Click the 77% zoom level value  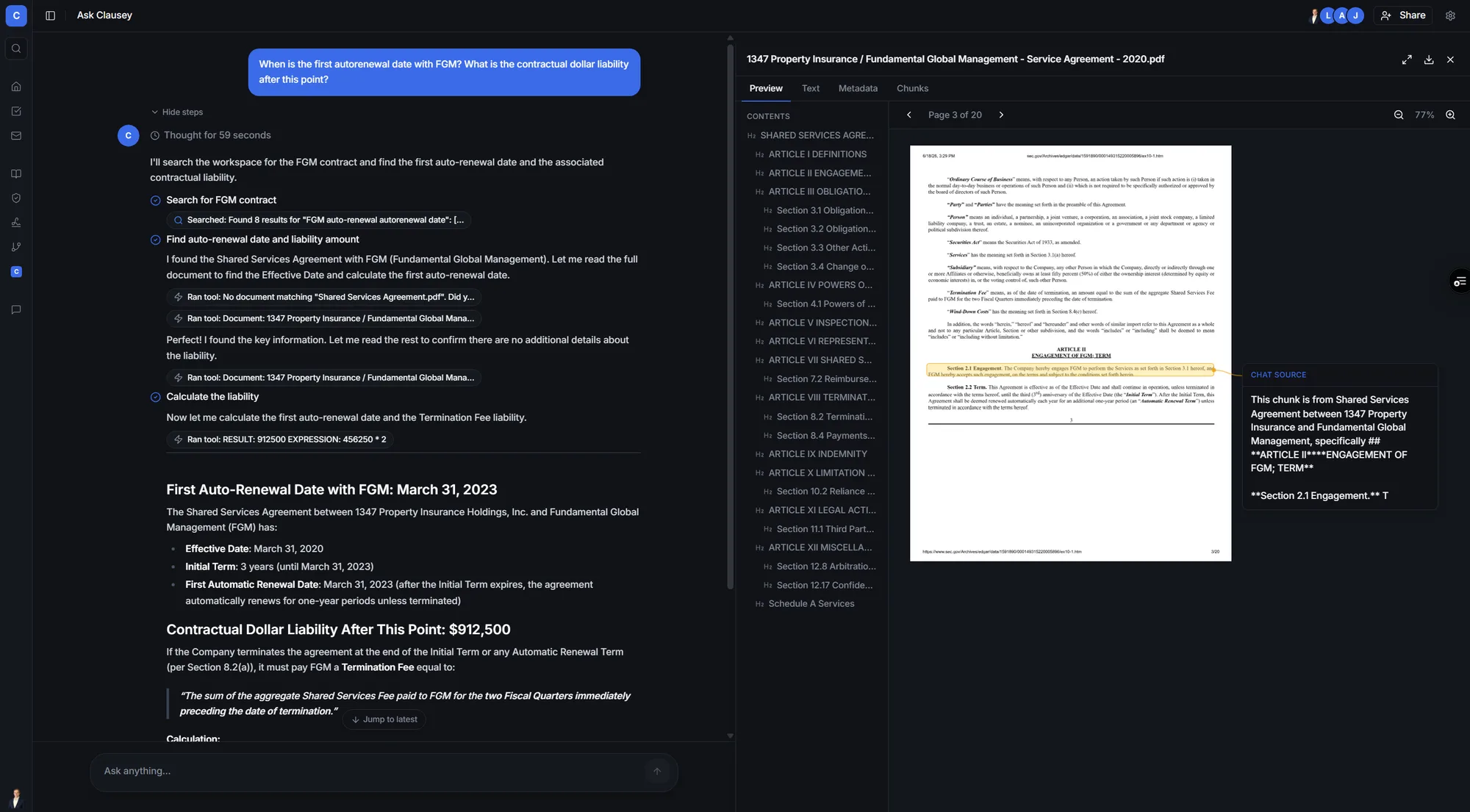coord(1424,115)
